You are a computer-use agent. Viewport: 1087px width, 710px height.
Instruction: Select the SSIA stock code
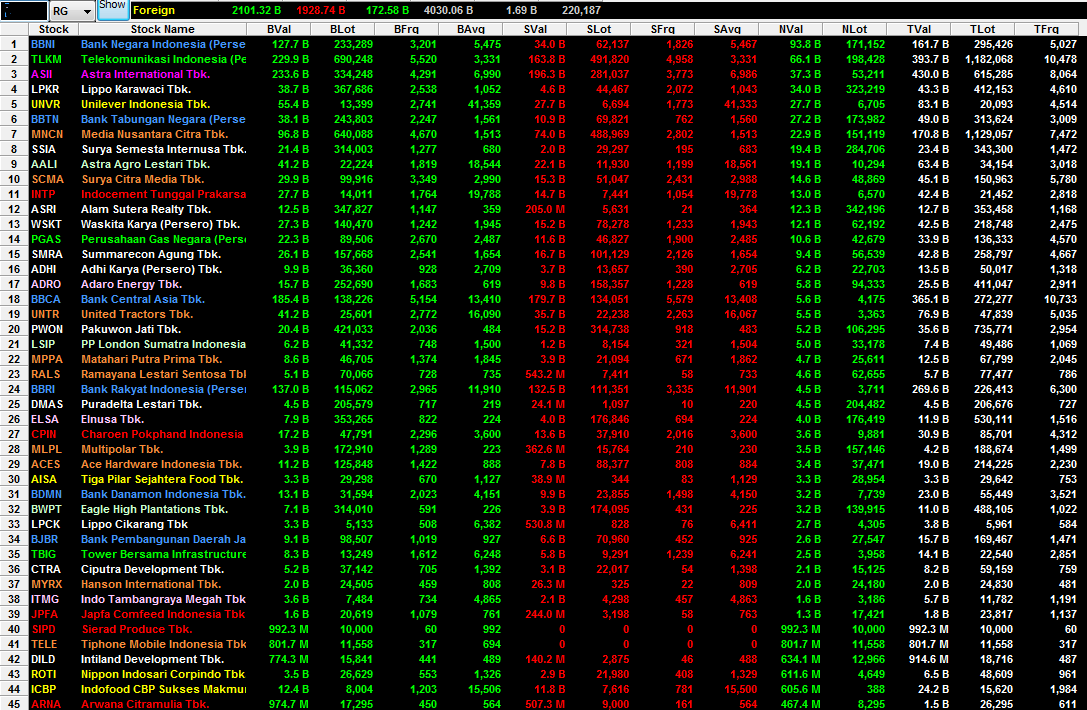[43, 150]
